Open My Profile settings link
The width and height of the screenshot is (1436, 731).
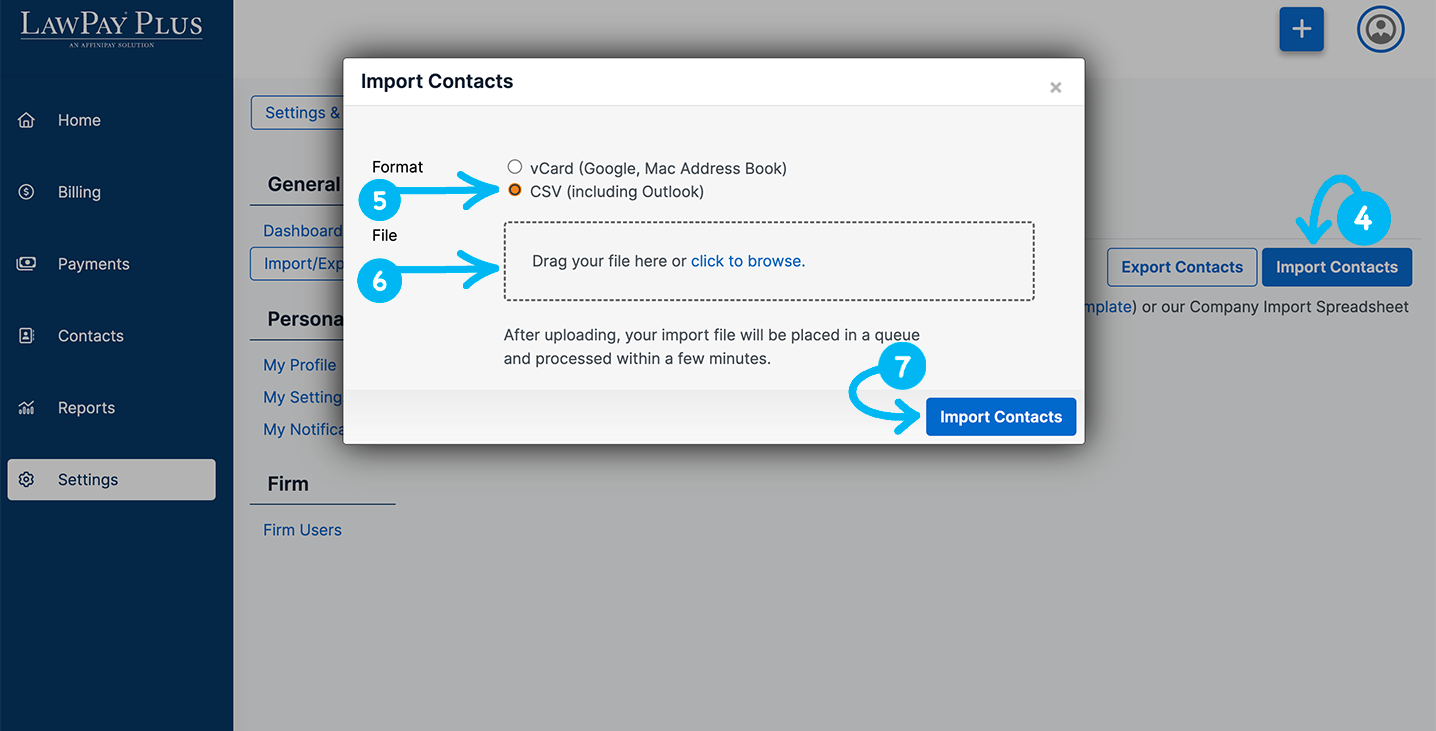(x=299, y=365)
